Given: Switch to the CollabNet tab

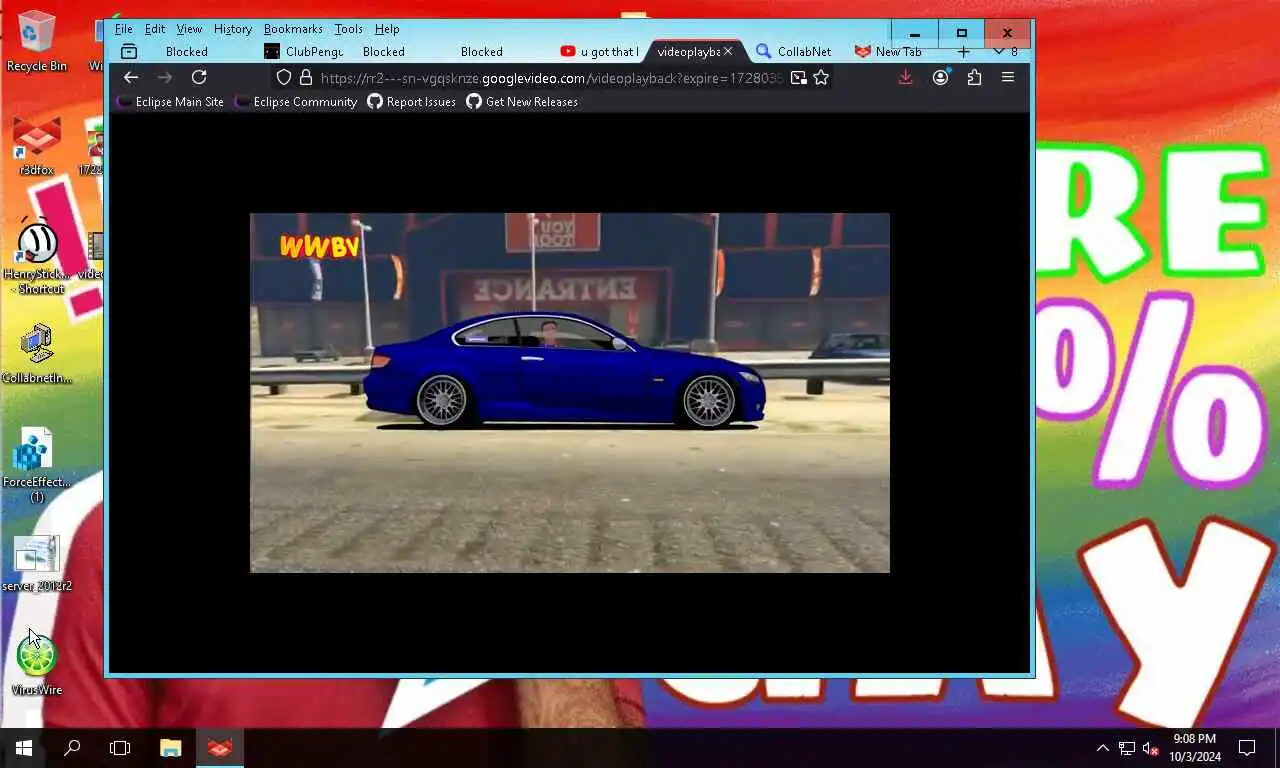Looking at the screenshot, I should 795,52.
